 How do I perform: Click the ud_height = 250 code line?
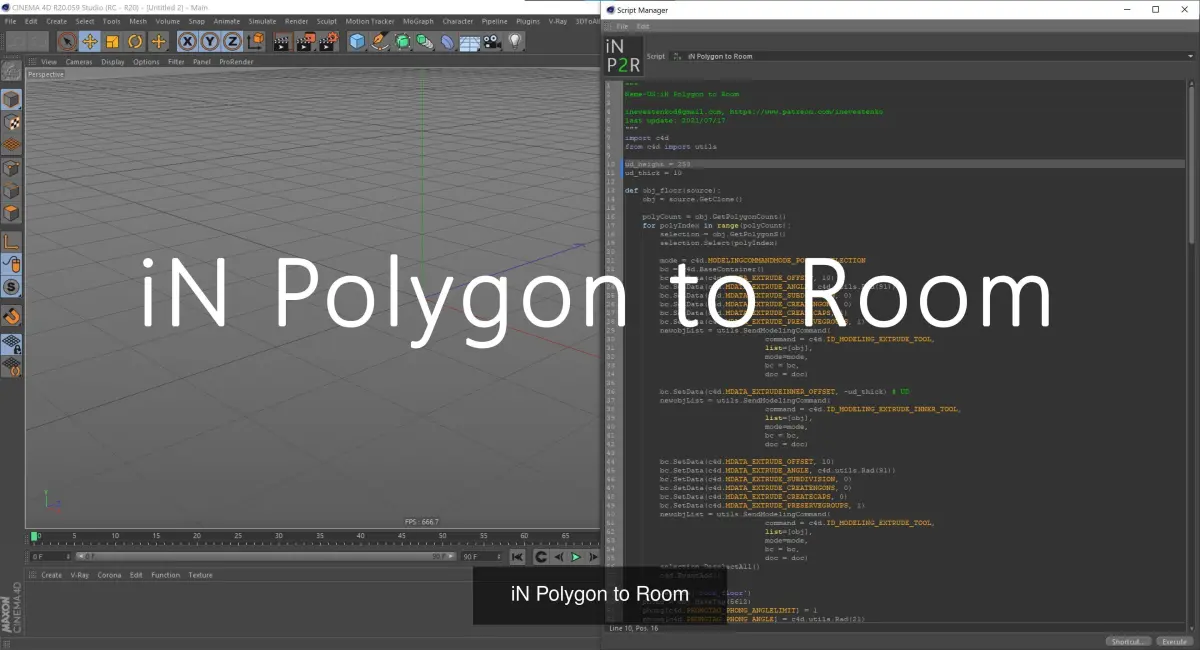[658, 164]
